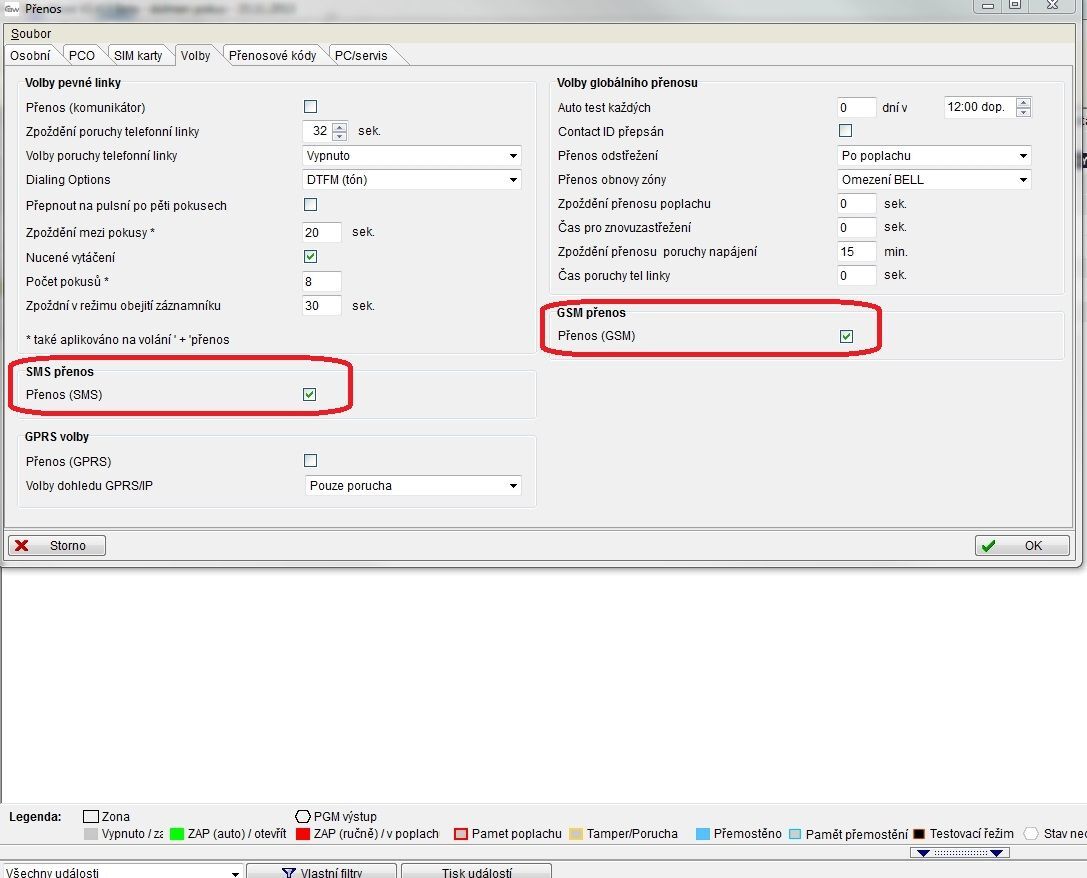
Task: Click the green ZAP (auto) legend swatch
Action: 178,834
